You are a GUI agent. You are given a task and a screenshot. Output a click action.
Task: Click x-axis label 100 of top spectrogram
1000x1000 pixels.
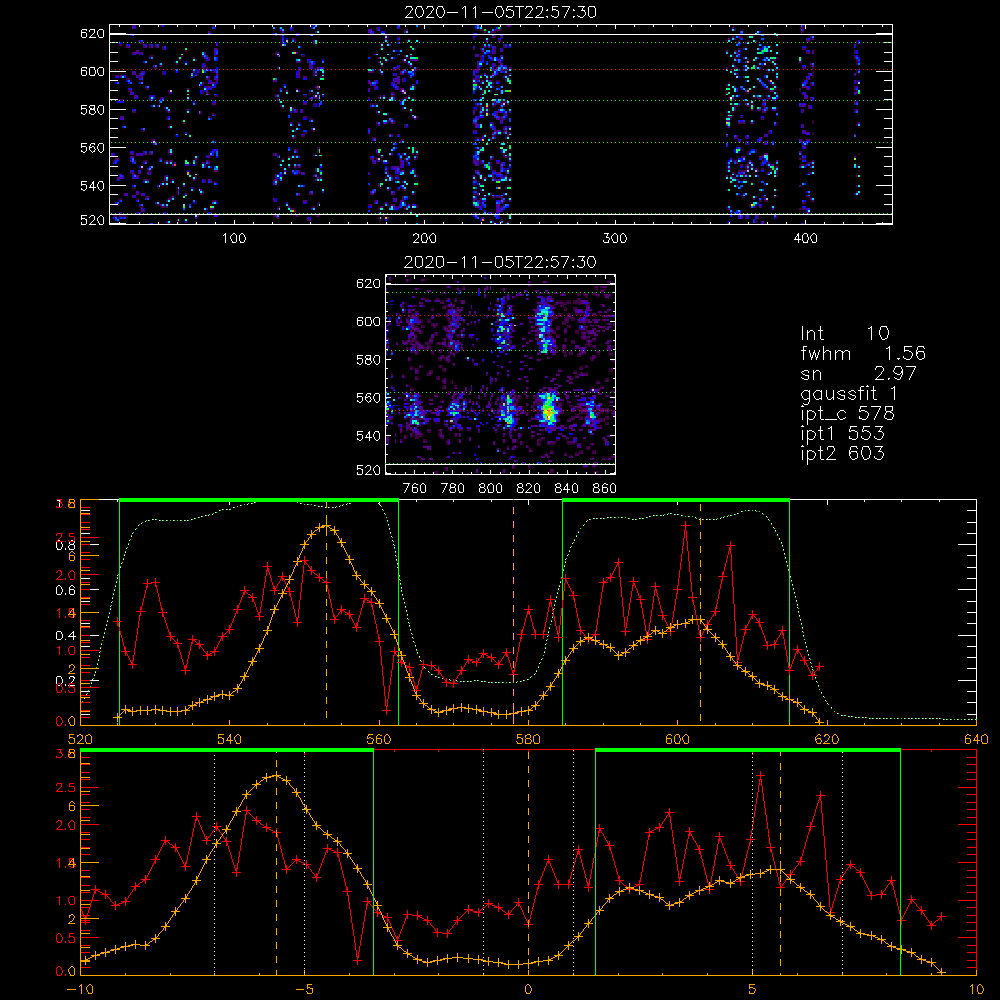pyautogui.click(x=233, y=239)
